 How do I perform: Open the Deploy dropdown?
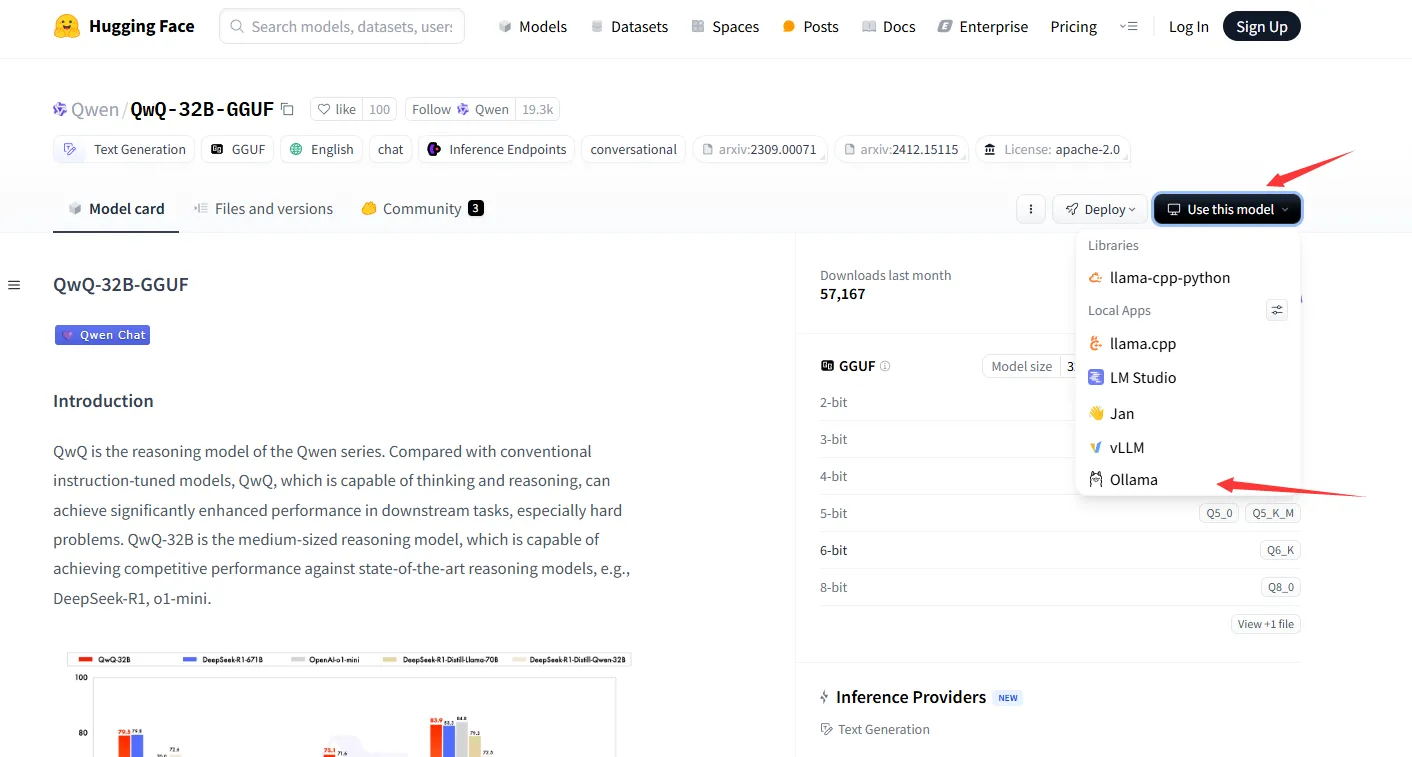(1100, 209)
